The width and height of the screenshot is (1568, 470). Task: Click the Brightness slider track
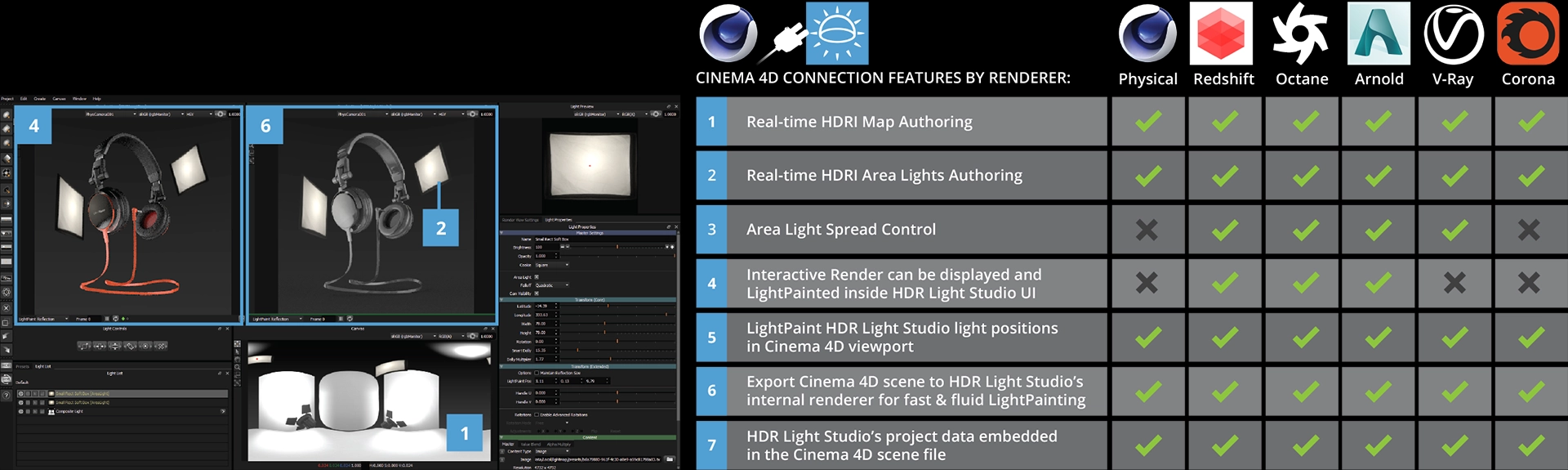pos(618,247)
